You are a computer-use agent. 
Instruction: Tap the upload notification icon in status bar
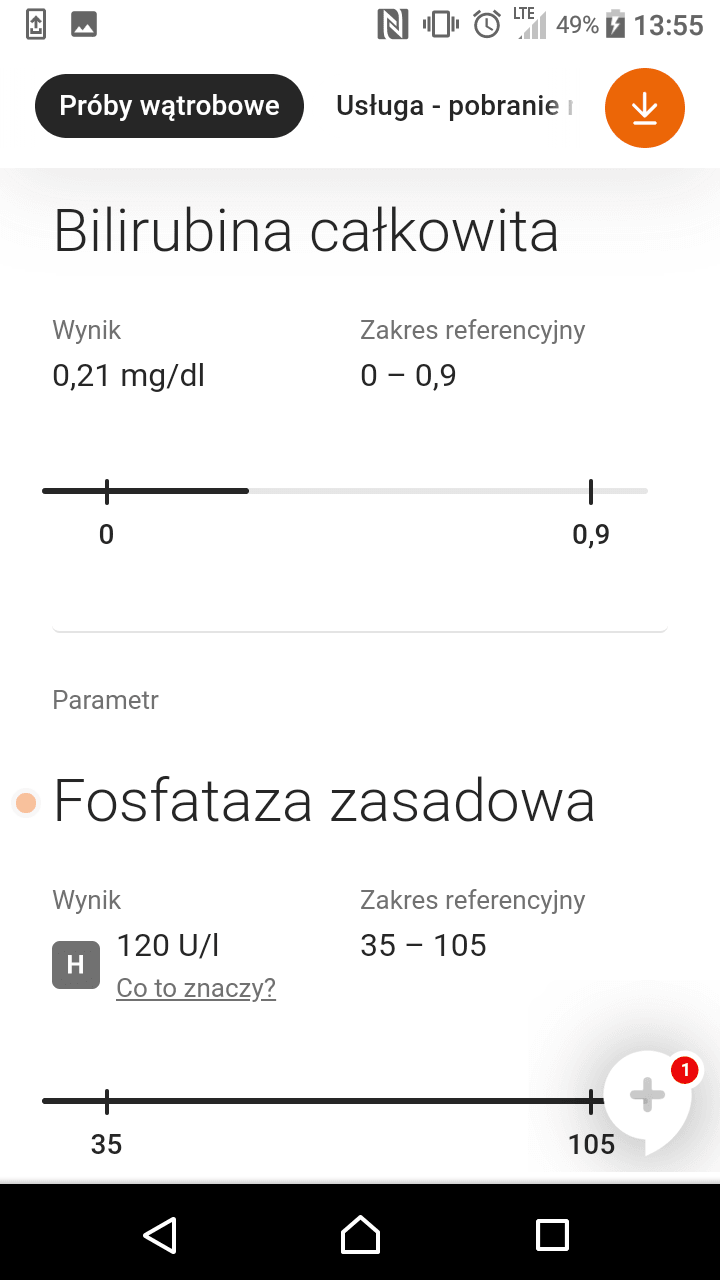pos(36,24)
